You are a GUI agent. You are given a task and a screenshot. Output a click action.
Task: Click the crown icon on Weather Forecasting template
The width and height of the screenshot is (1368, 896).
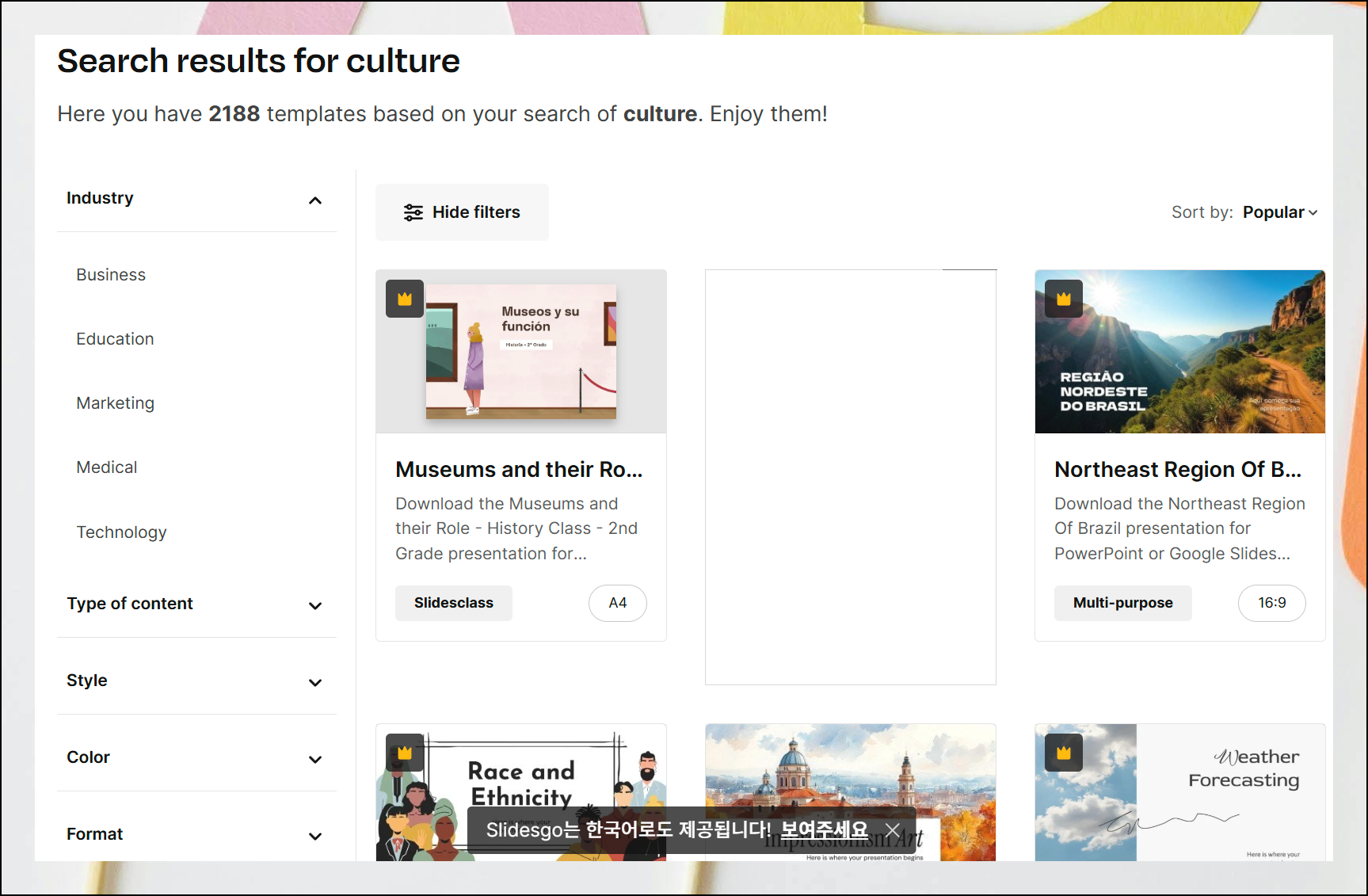[x=1064, y=753]
